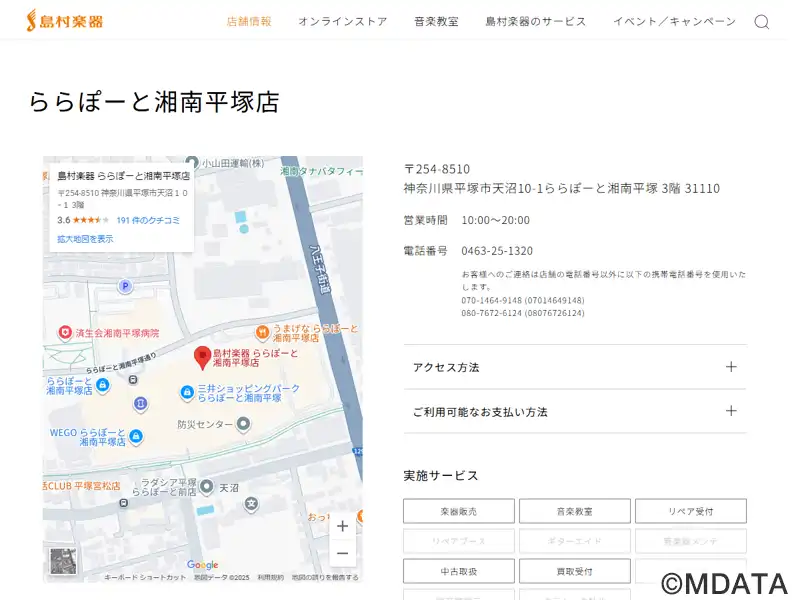Click the 済生会湘南平塚病院 hospital marker
This screenshot has height=600, width=800.
click(65, 332)
